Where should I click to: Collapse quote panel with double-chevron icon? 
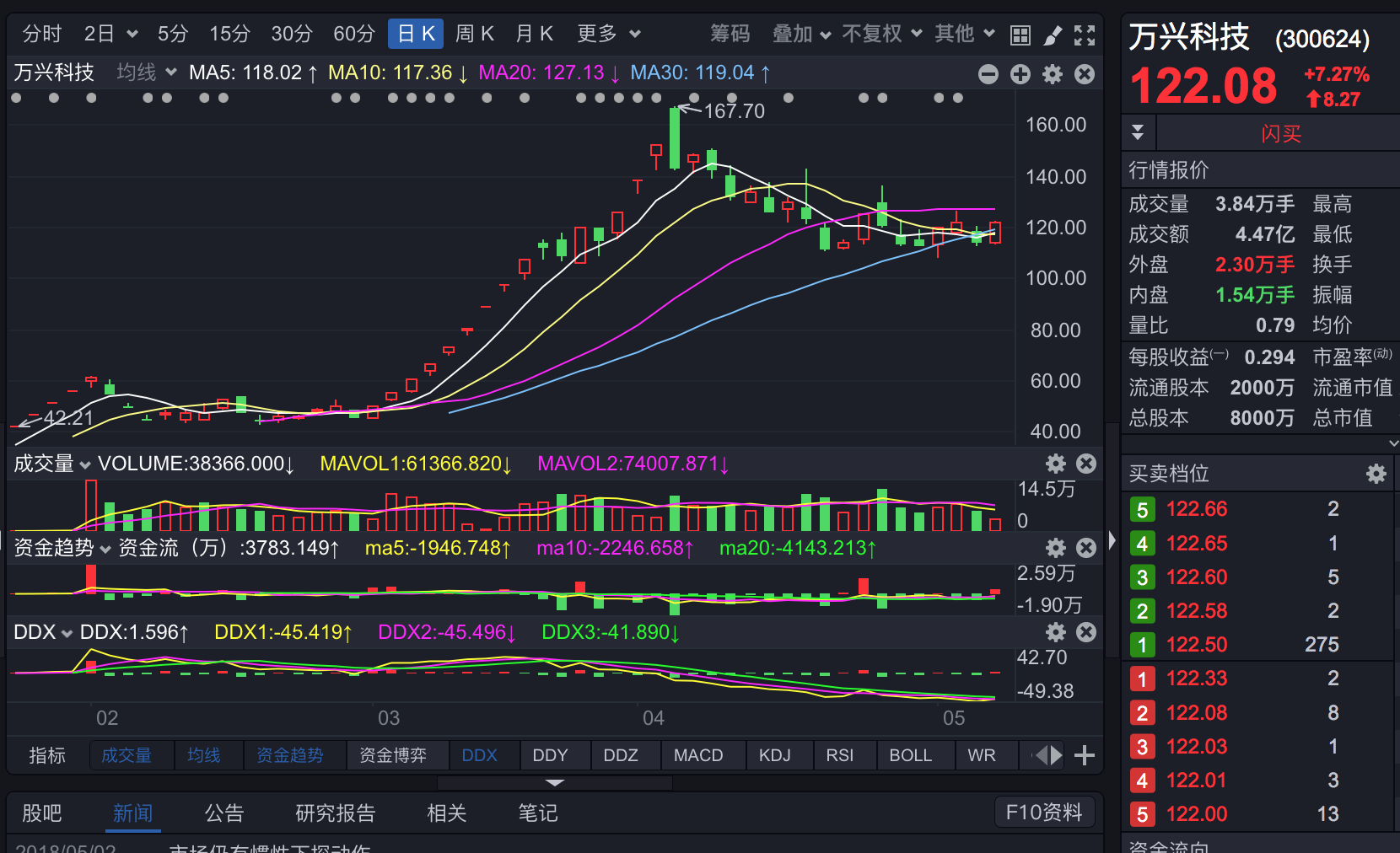pos(1138,132)
